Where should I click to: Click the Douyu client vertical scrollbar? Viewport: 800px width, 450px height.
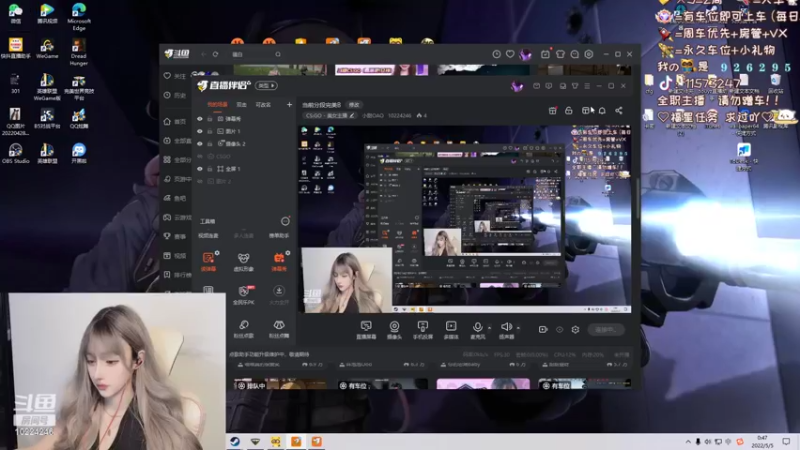(x=637, y=199)
